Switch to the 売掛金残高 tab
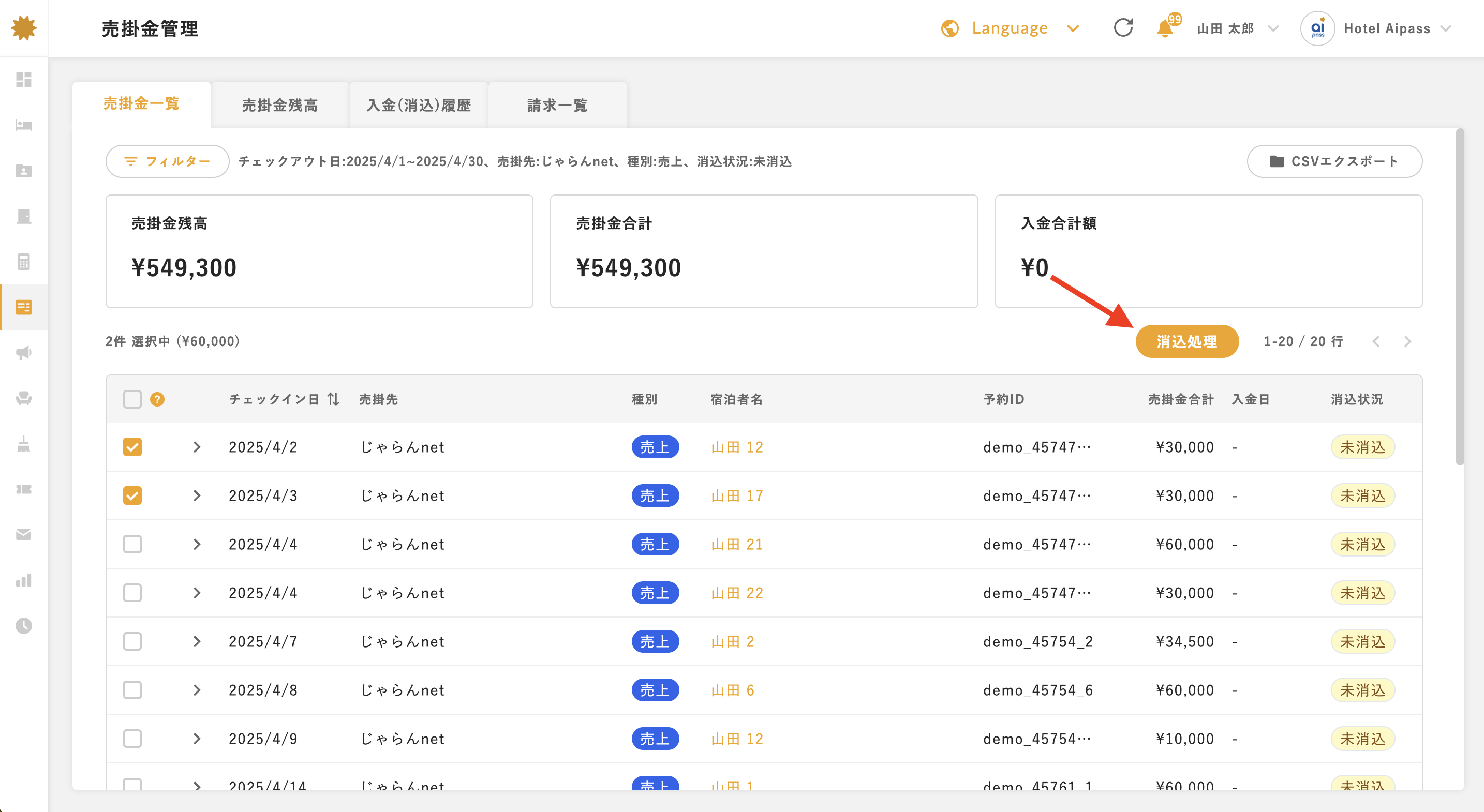The width and height of the screenshot is (1484, 812). [x=280, y=106]
